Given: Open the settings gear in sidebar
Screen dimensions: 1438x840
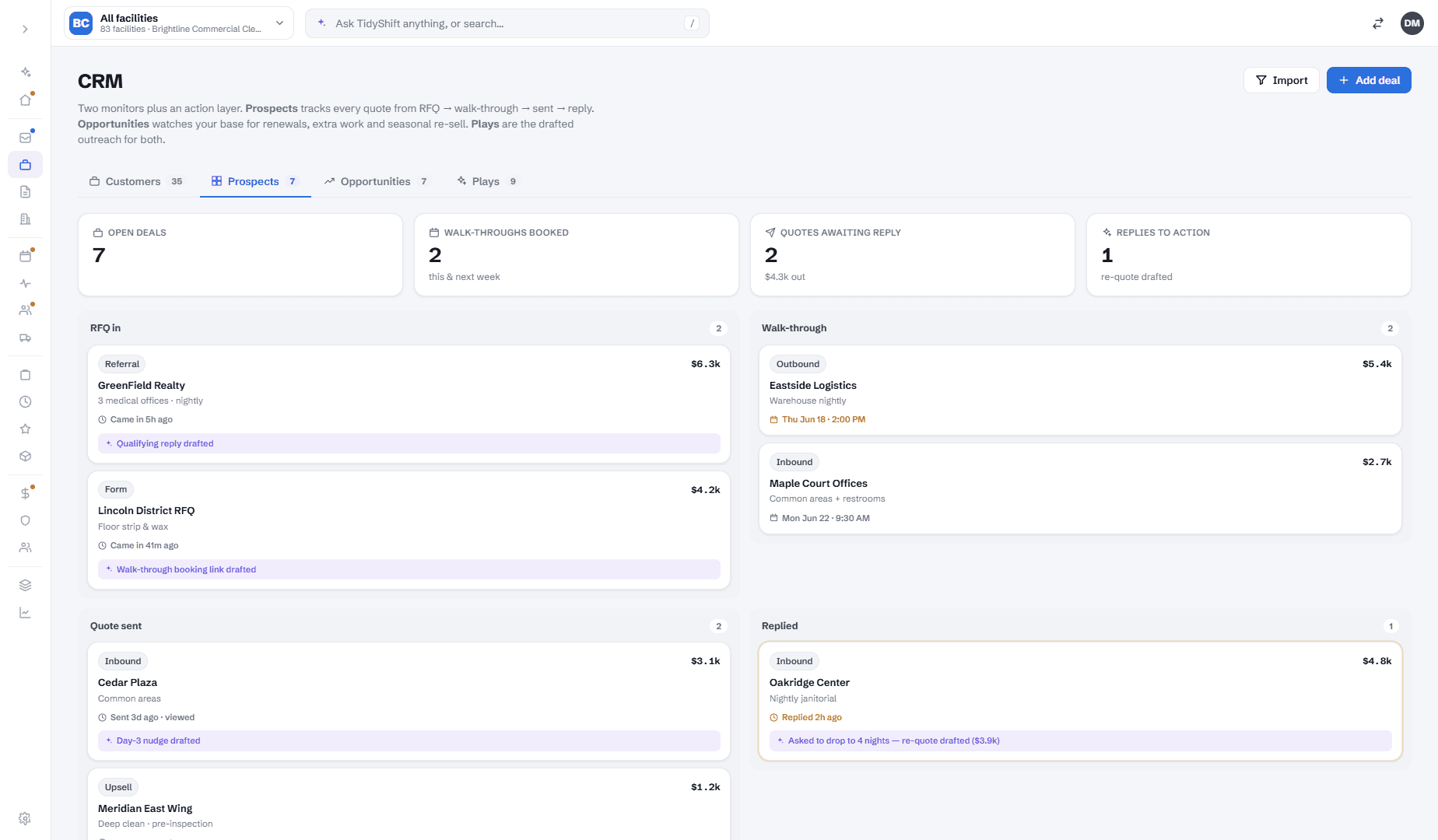Looking at the screenshot, I should [25, 819].
